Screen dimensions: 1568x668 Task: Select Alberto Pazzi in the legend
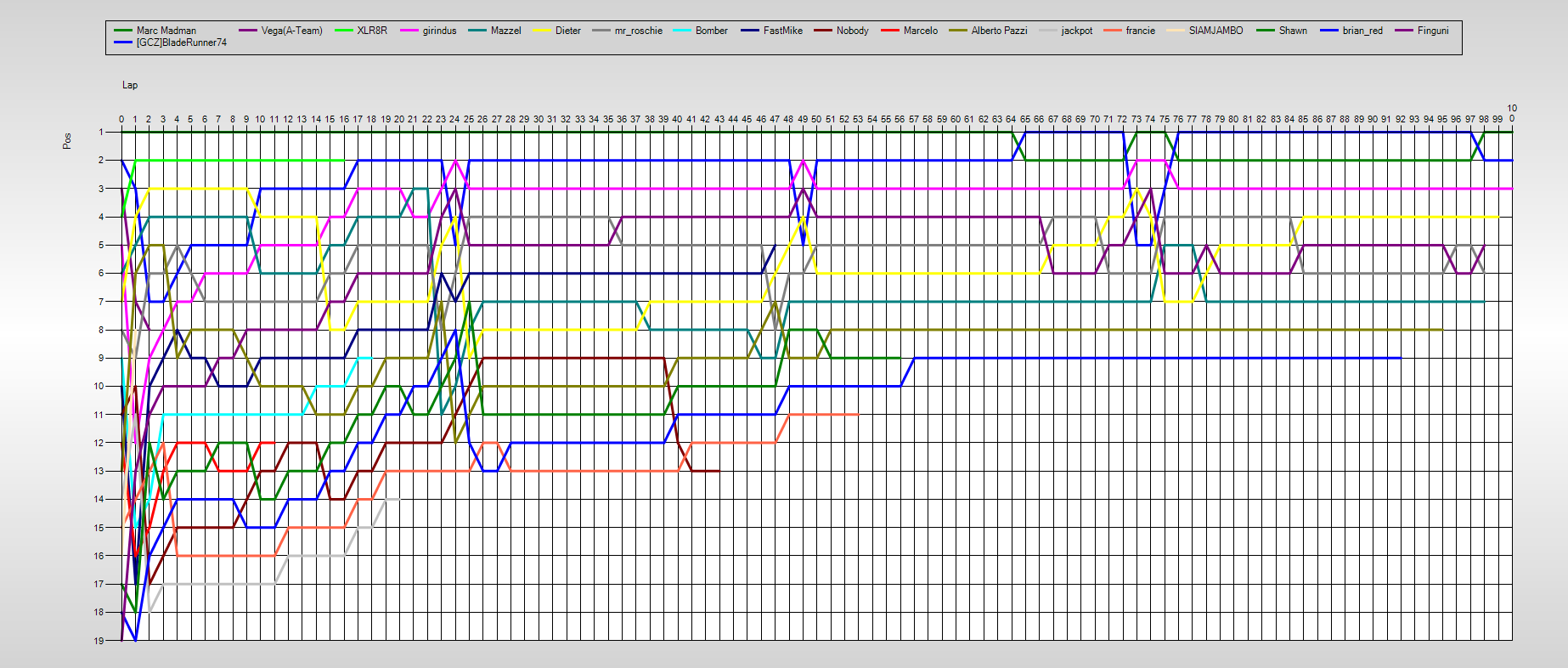click(x=999, y=31)
